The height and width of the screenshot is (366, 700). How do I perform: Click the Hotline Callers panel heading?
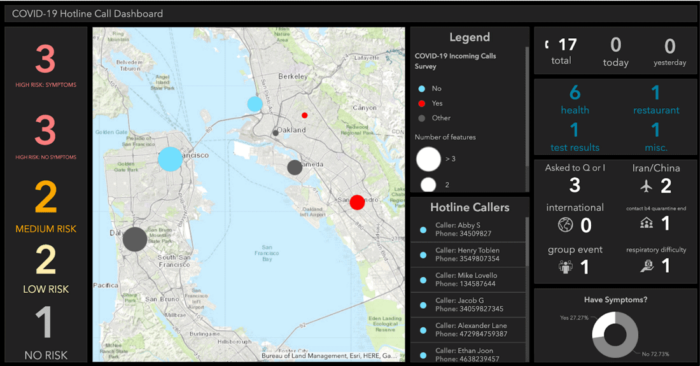pos(470,207)
